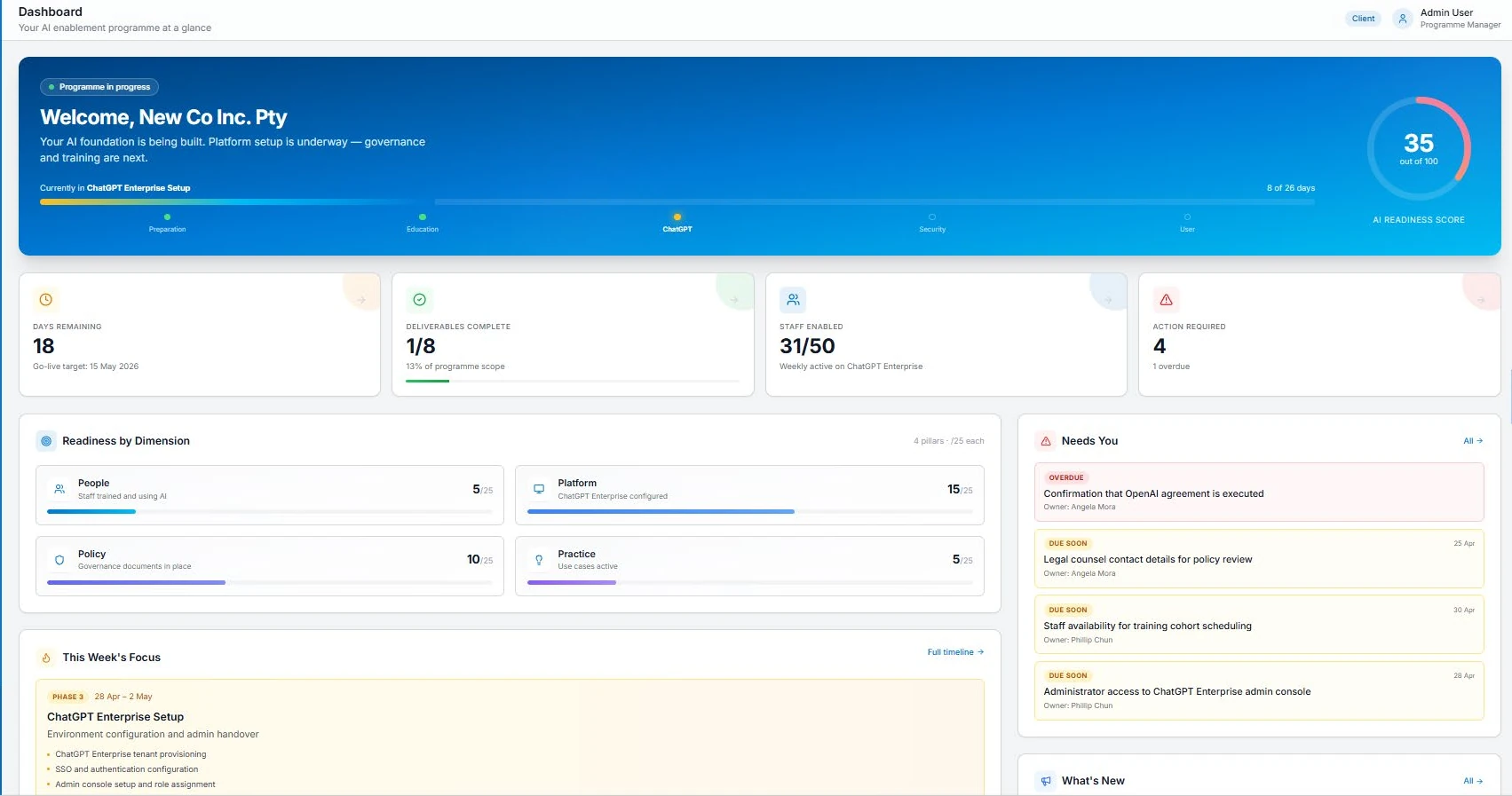Click the PHASE 3 badge
1512x796 pixels.
[x=67, y=697]
